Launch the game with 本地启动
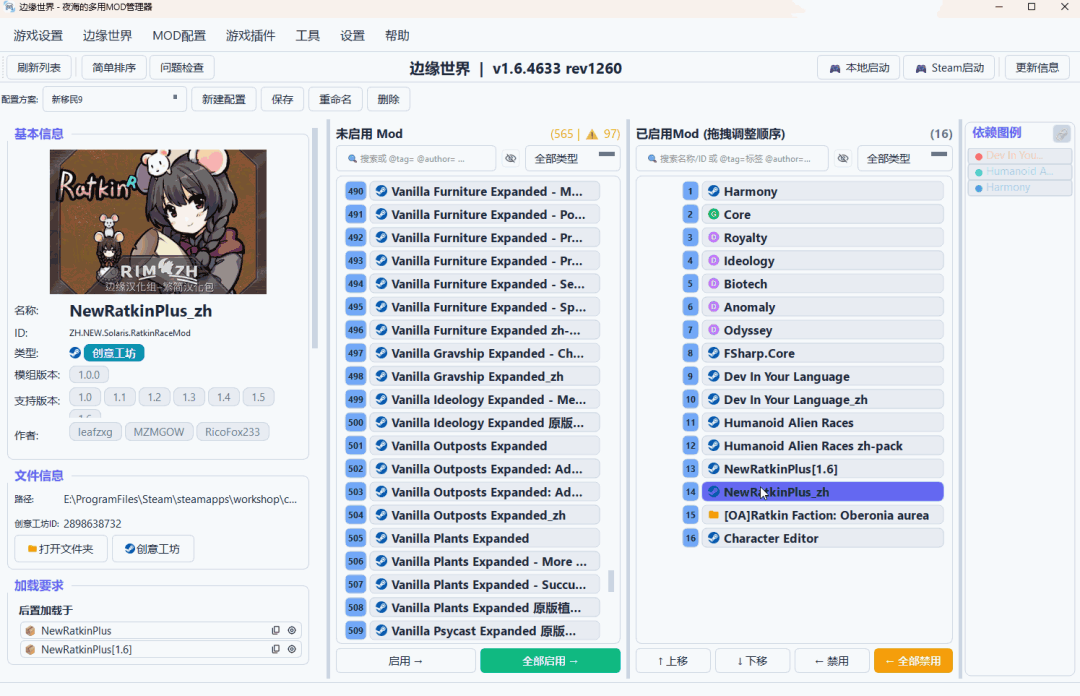 pyautogui.click(x=858, y=68)
